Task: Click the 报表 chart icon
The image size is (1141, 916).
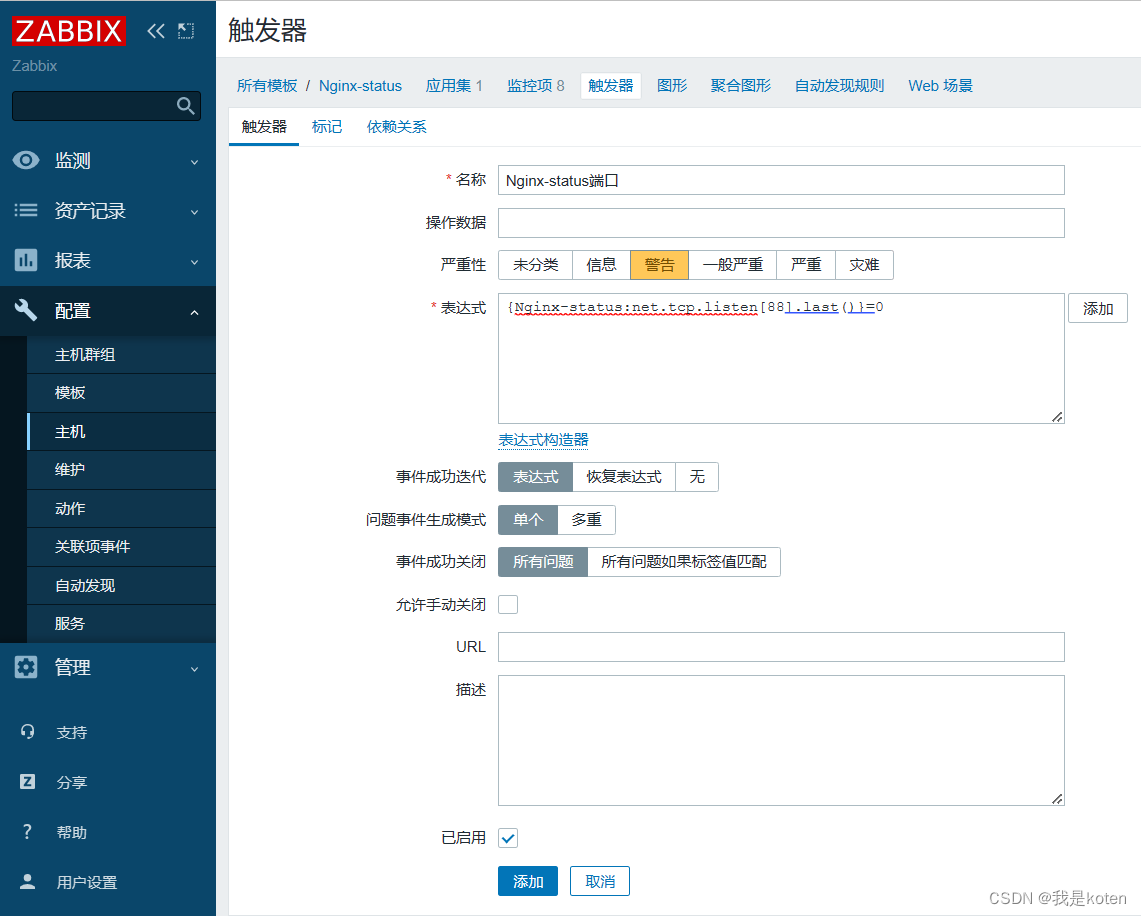Action: click(x=26, y=261)
